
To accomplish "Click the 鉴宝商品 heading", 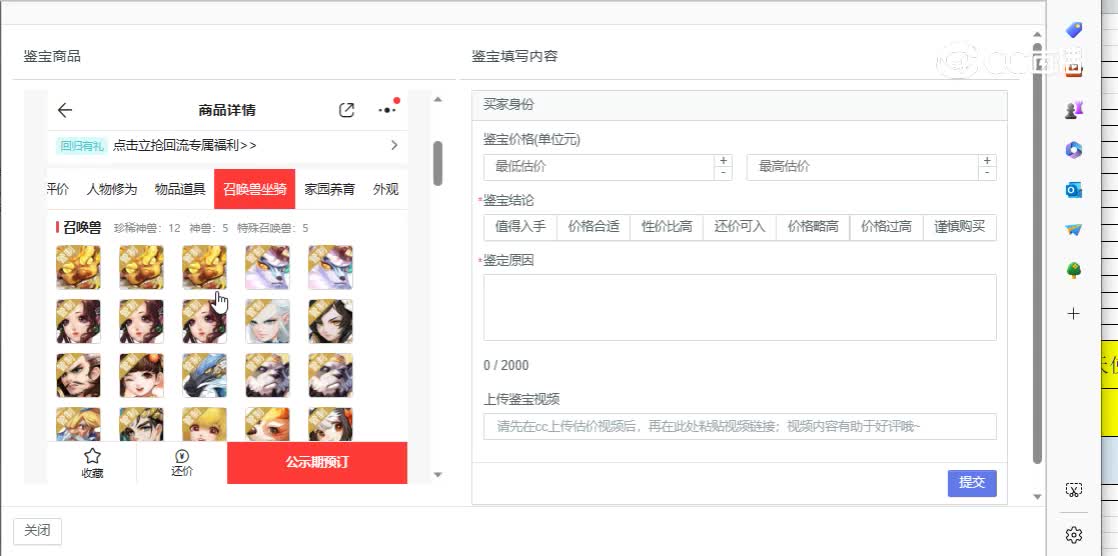I will [52, 56].
